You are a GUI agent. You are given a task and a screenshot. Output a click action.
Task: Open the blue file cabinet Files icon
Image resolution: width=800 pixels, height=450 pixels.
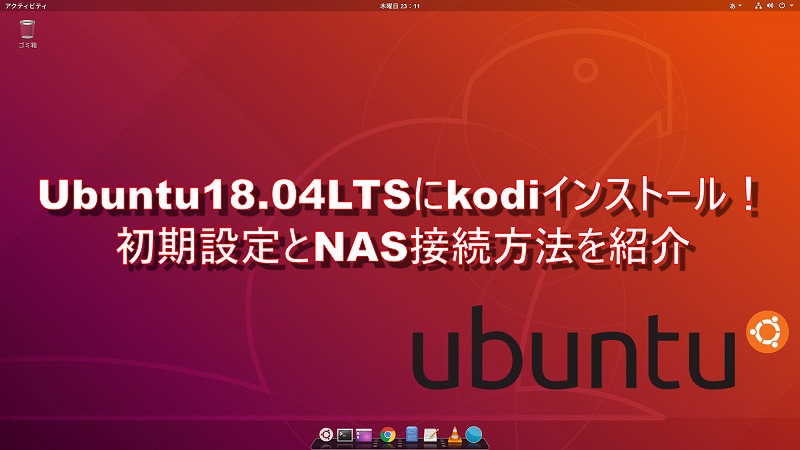click(x=412, y=434)
